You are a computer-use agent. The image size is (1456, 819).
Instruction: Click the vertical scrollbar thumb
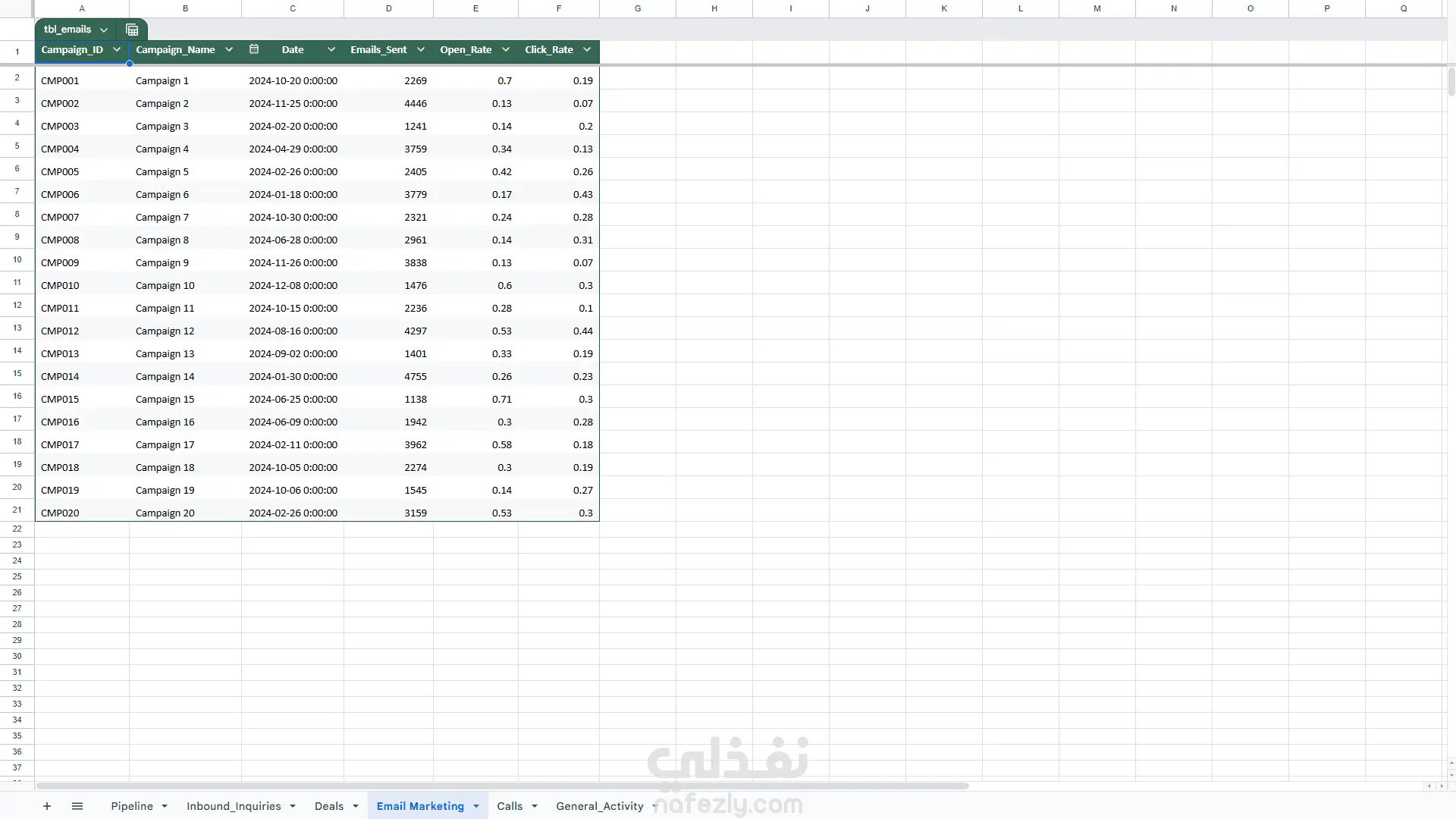[1451, 82]
